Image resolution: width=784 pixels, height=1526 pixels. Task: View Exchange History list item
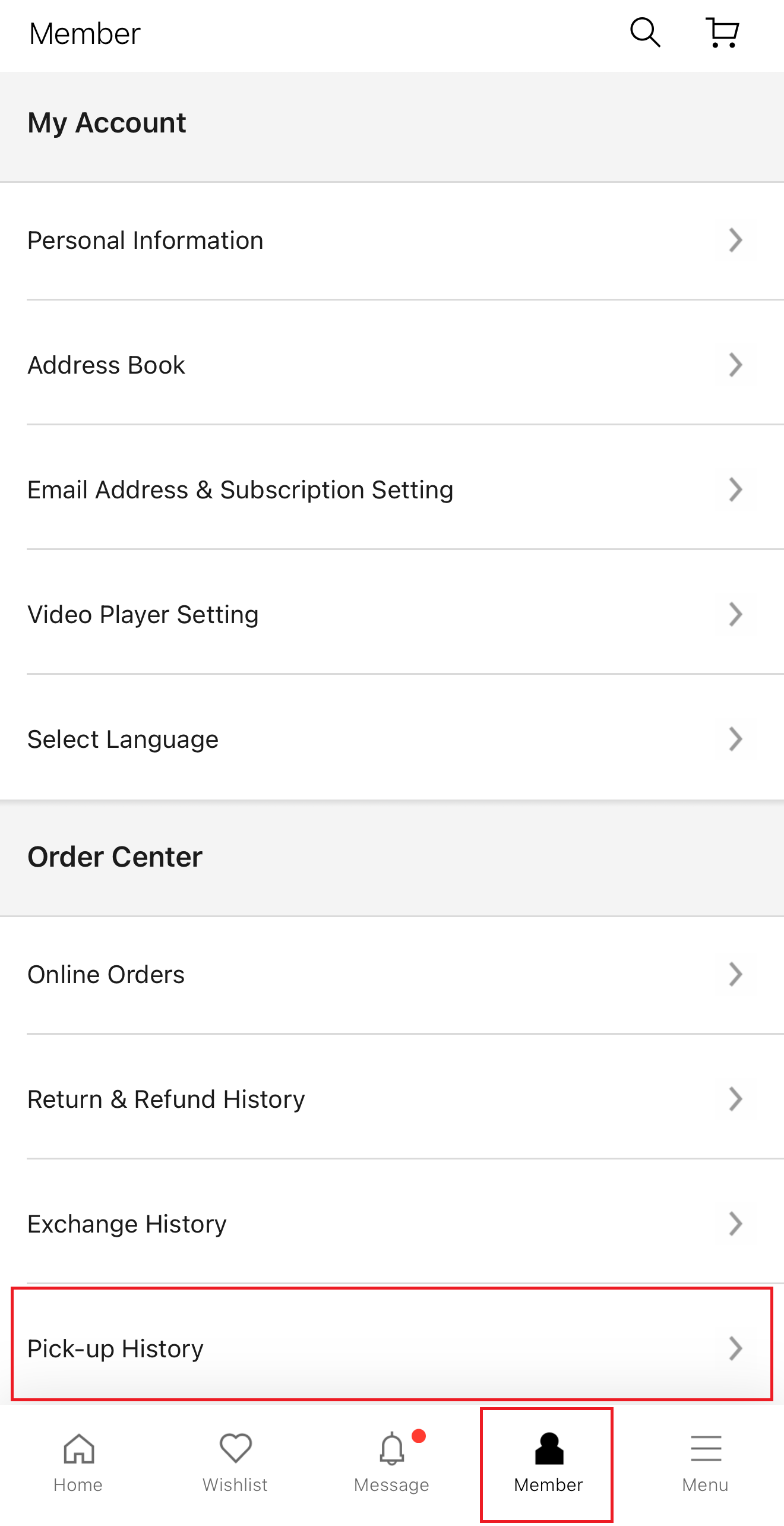(x=127, y=1224)
